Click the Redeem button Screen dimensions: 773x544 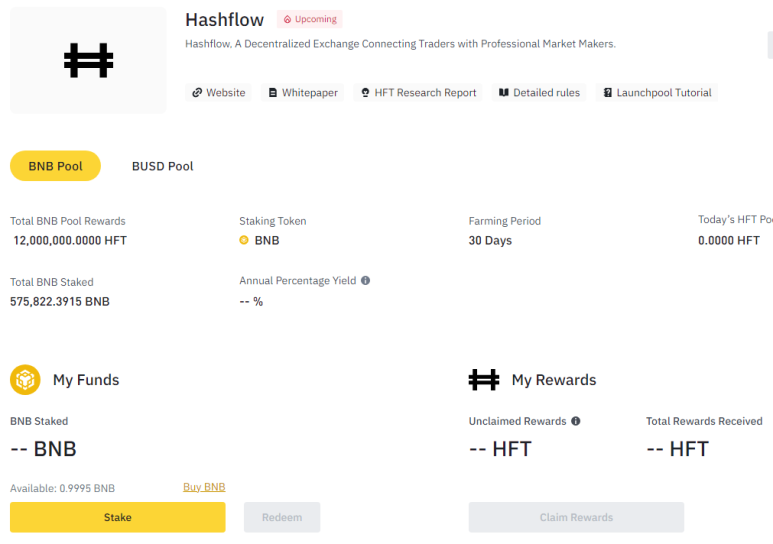(282, 517)
